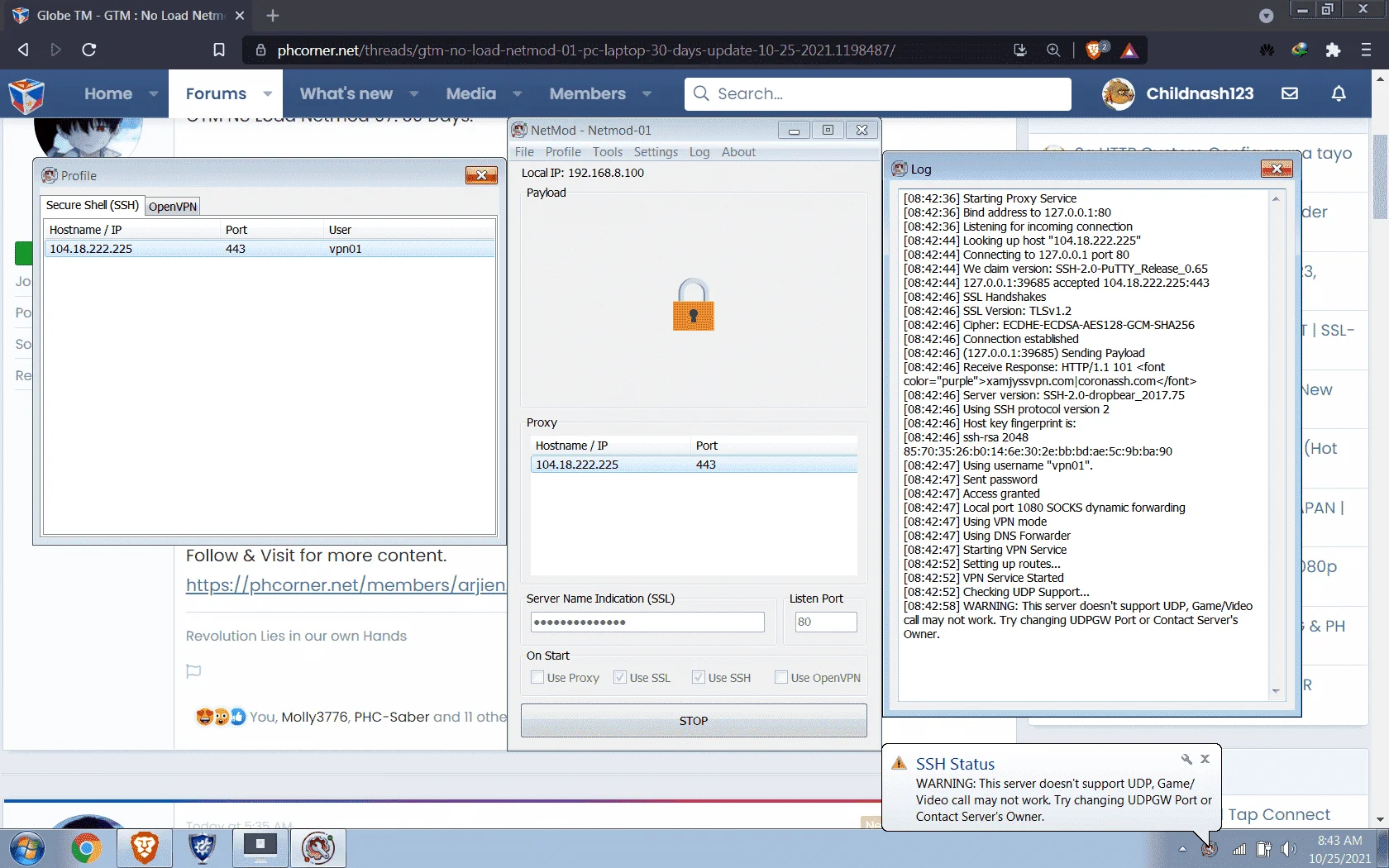Click the Brave Shields lion icon
This screenshot has height=868, width=1389.
click(x=1095, y=50)
